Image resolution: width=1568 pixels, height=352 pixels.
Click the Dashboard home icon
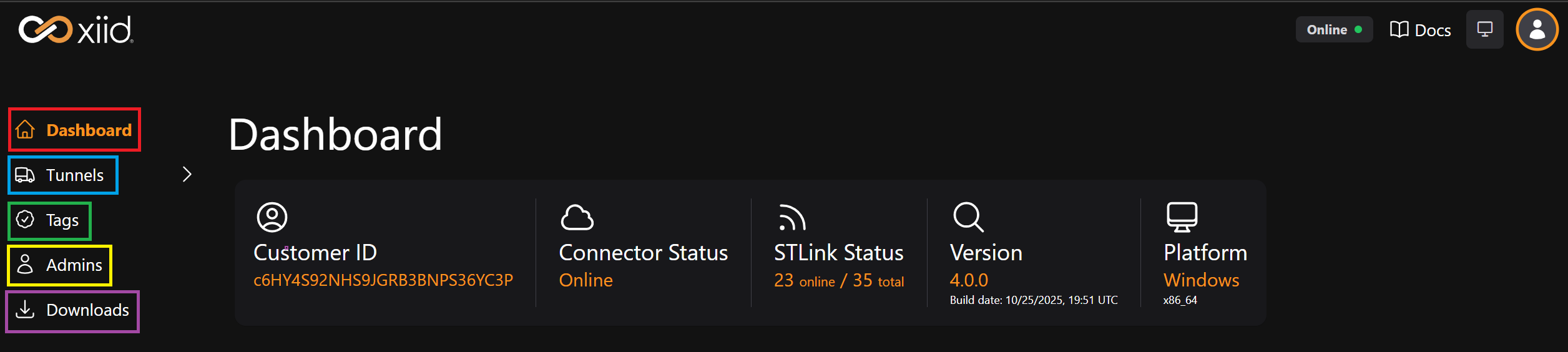click(25, 130)
